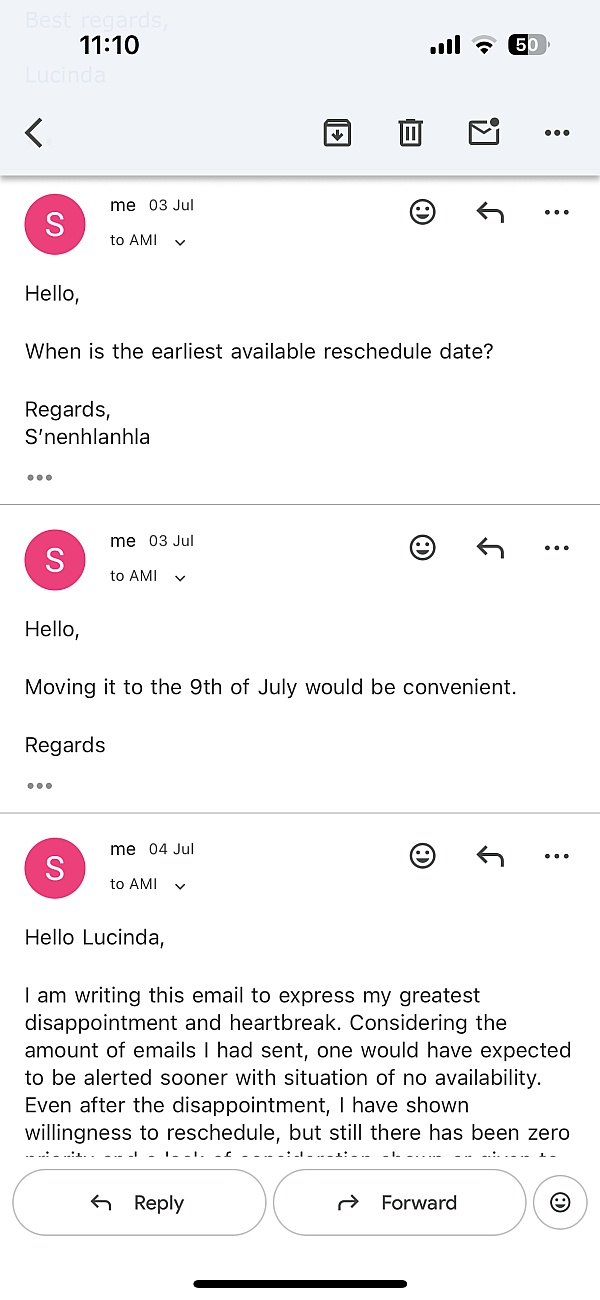Reply to the 04 Jul 'Hello Lucinda' email
Screen dimensions: 600x1300
tap(489, 856)
